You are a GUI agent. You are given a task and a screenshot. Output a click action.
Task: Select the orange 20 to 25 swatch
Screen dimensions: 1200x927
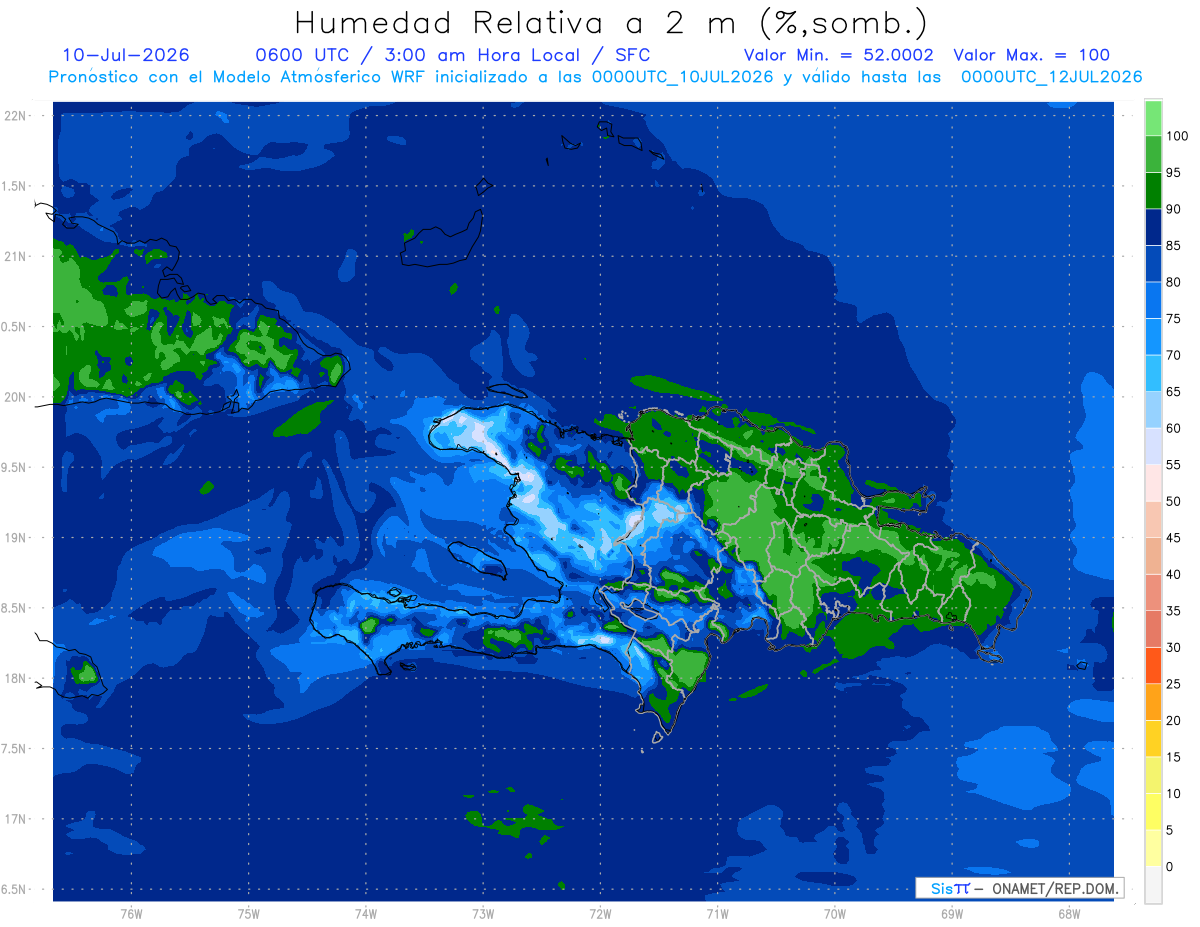click(x=1153, y=702)
